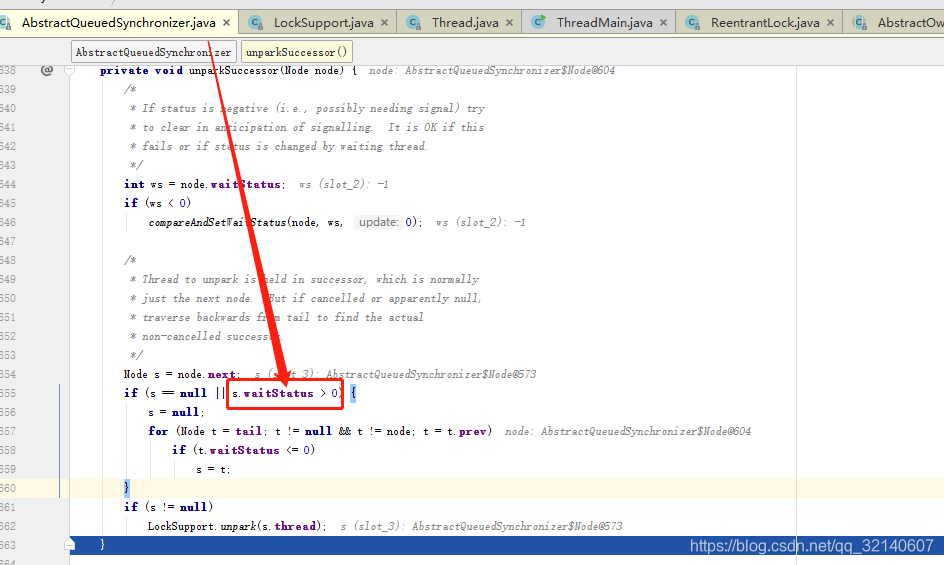The width and height of the screenshot is (944, 565).
Task: Collapse the unparkSuccessor method fold marker
Action: (x=69, y=70)
